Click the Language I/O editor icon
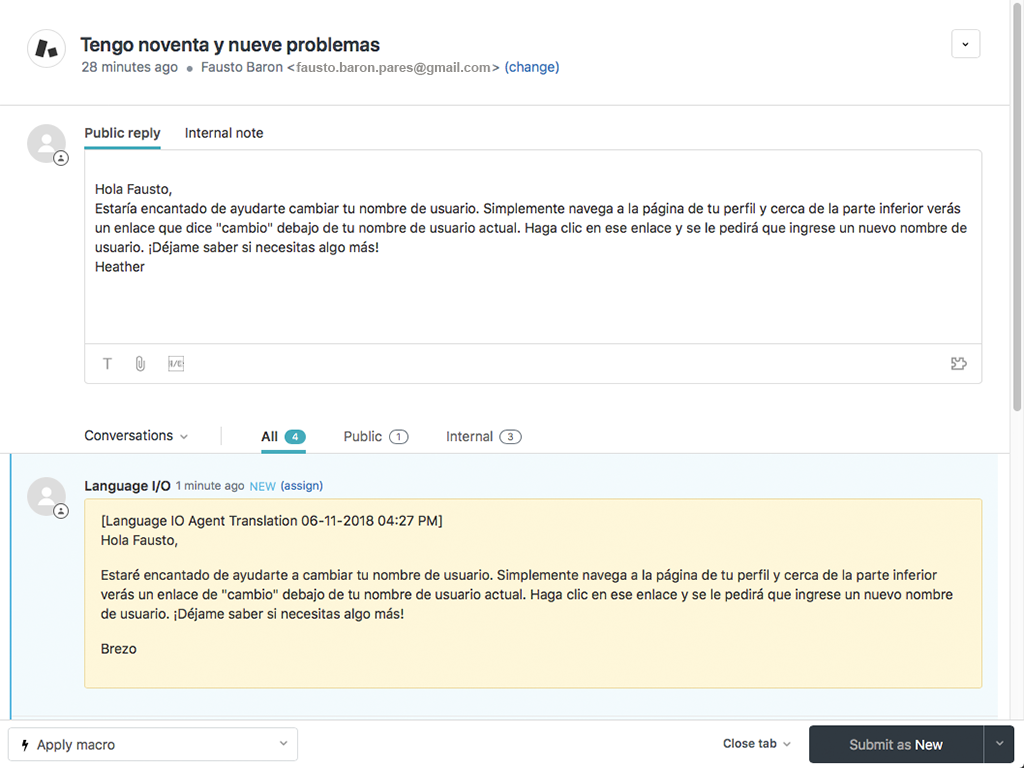1024x768 pixels. click(176, 364)
